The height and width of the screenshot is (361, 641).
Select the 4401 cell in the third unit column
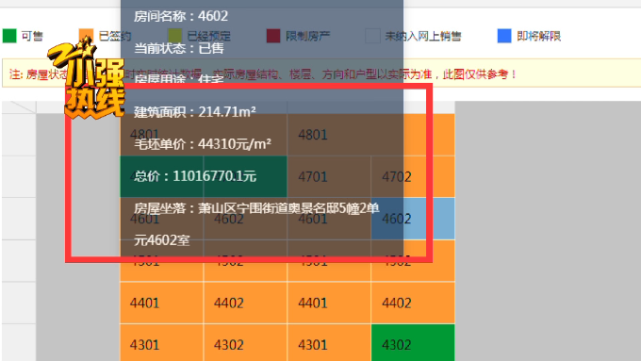pyautogui.click(x=329, y=303)
